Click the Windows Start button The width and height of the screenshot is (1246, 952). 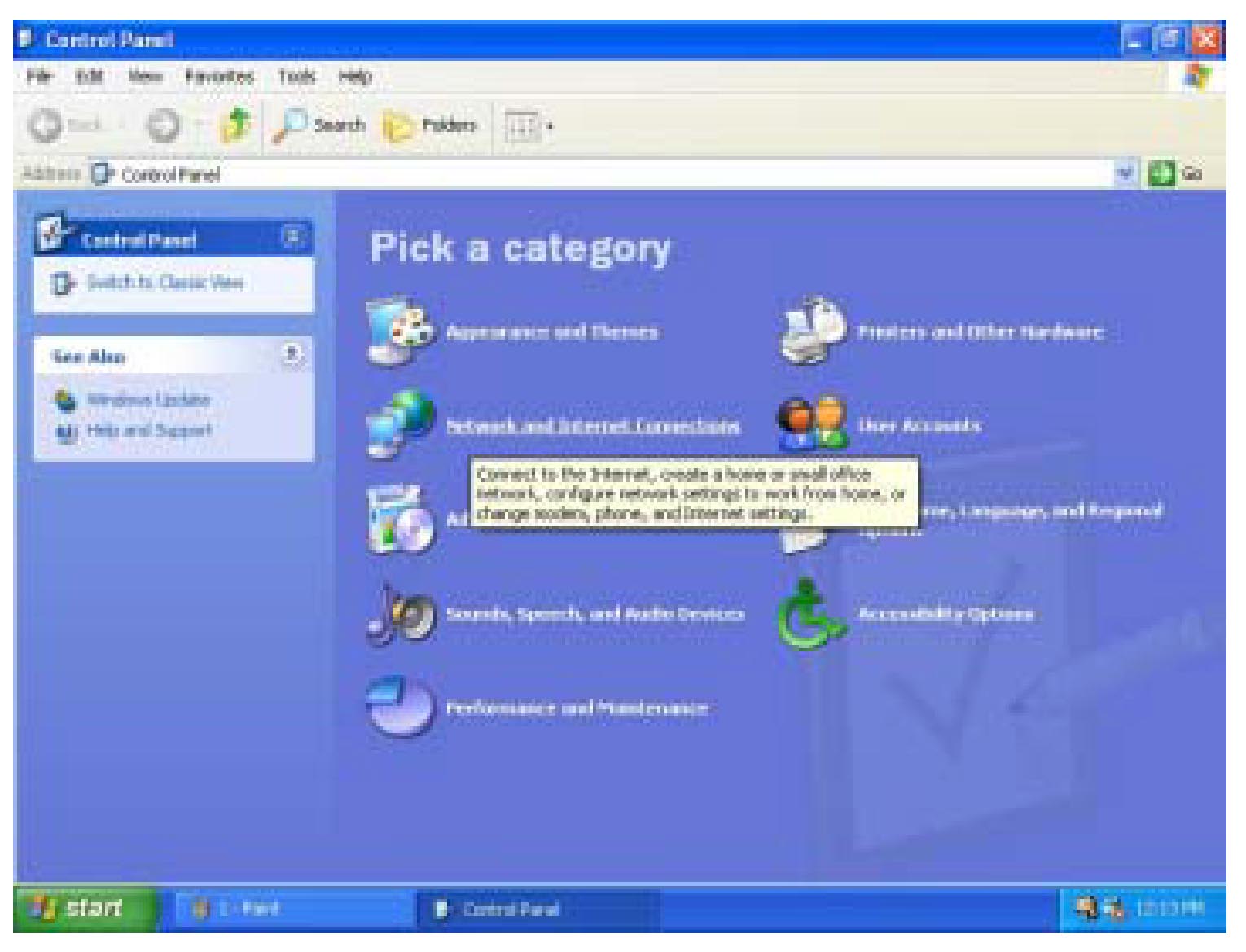[x=86, y=908]
